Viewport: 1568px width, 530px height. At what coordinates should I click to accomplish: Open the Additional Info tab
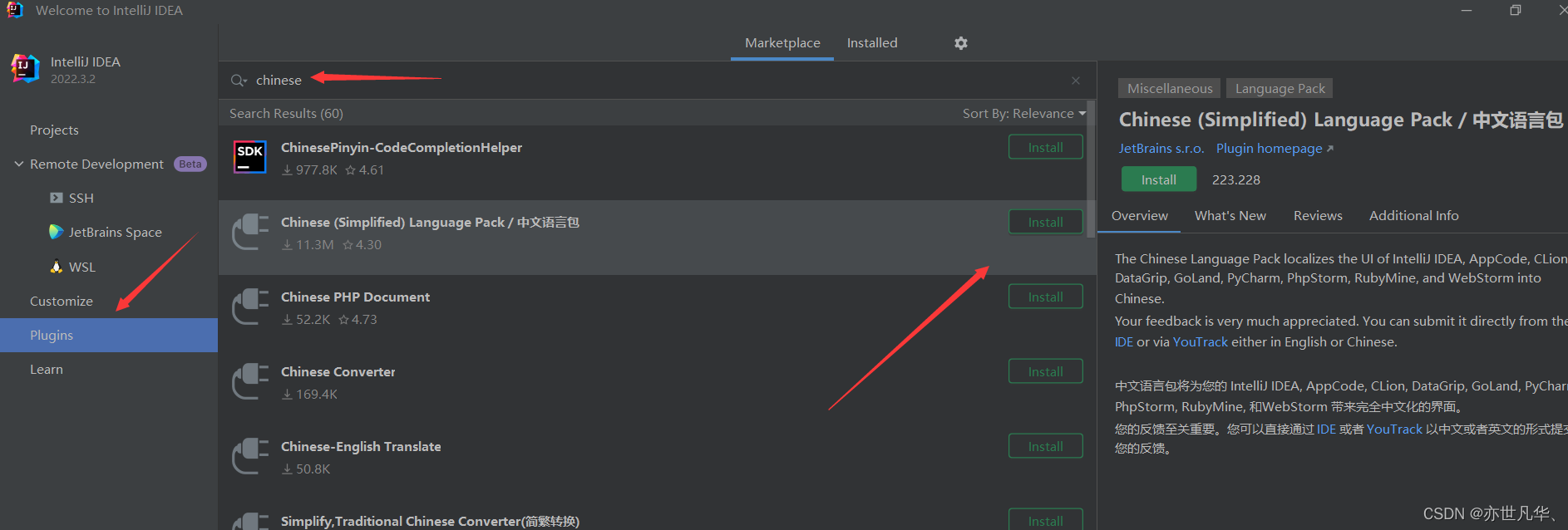[1413, 216]
